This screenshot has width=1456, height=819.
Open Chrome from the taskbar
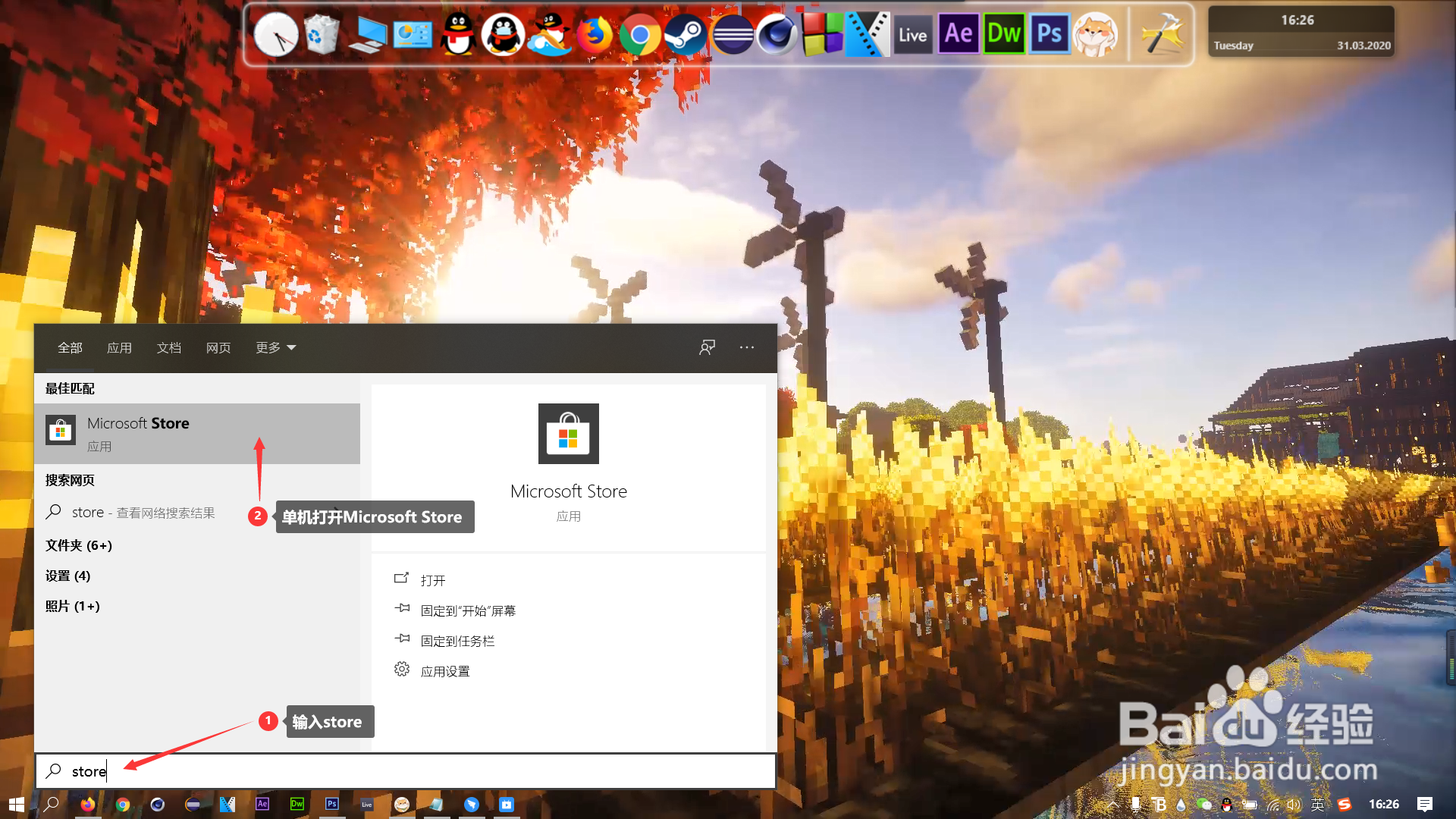tap(123, 805)
